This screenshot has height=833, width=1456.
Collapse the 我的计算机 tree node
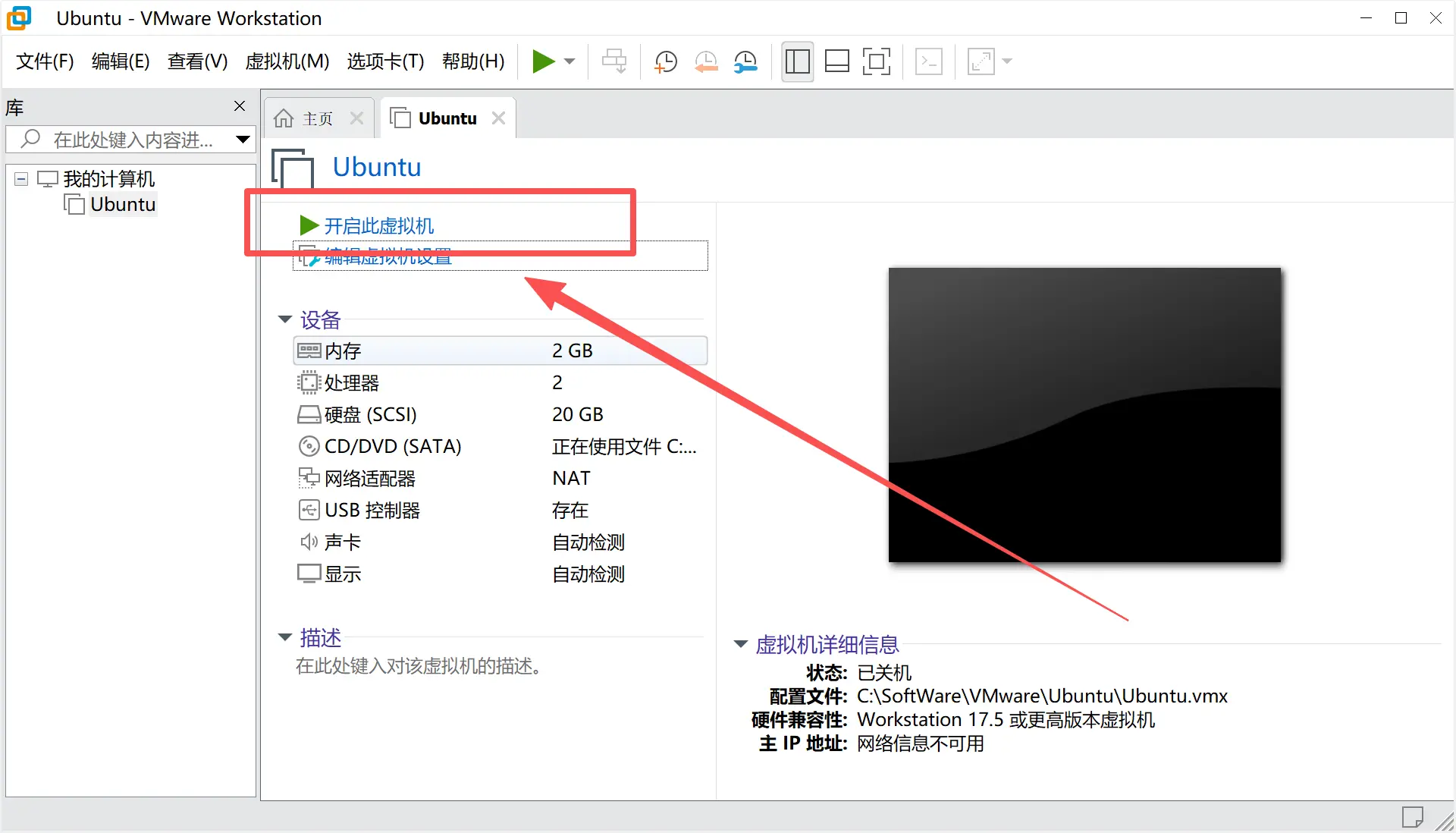(x=21, y=179)
